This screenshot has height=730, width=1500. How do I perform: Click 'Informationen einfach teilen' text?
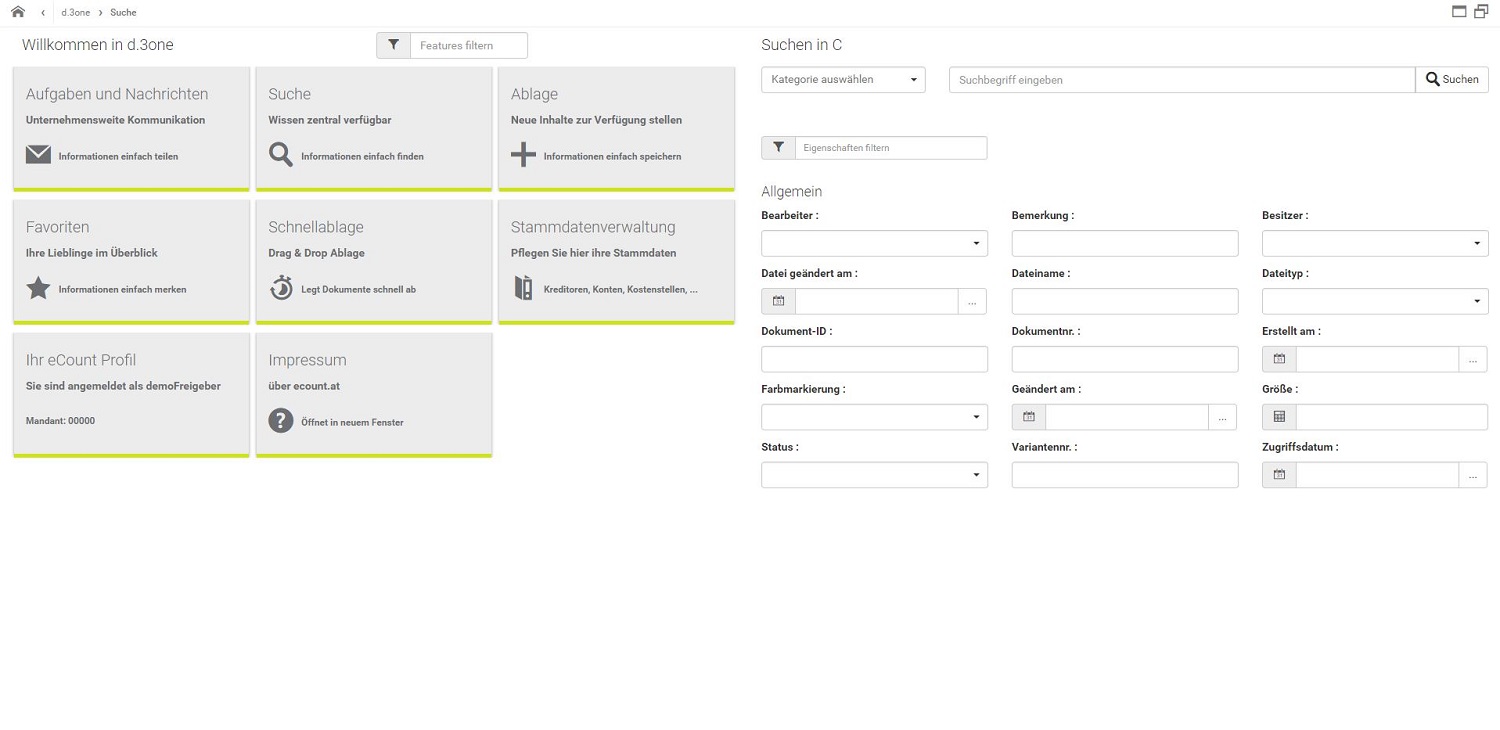click(x=118, y=157)
